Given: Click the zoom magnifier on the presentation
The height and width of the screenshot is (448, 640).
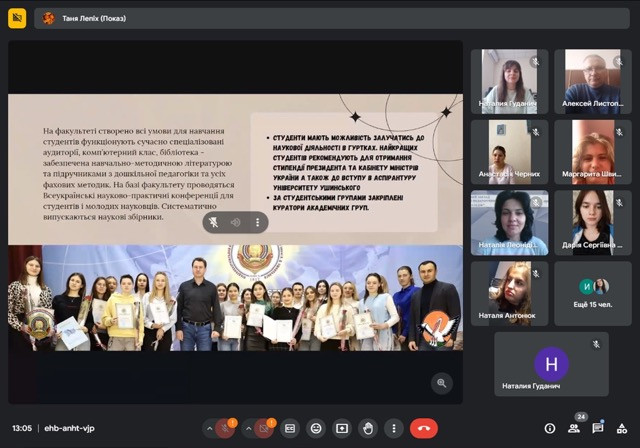Looking at the screenshot, I should (x=442, y=383).
